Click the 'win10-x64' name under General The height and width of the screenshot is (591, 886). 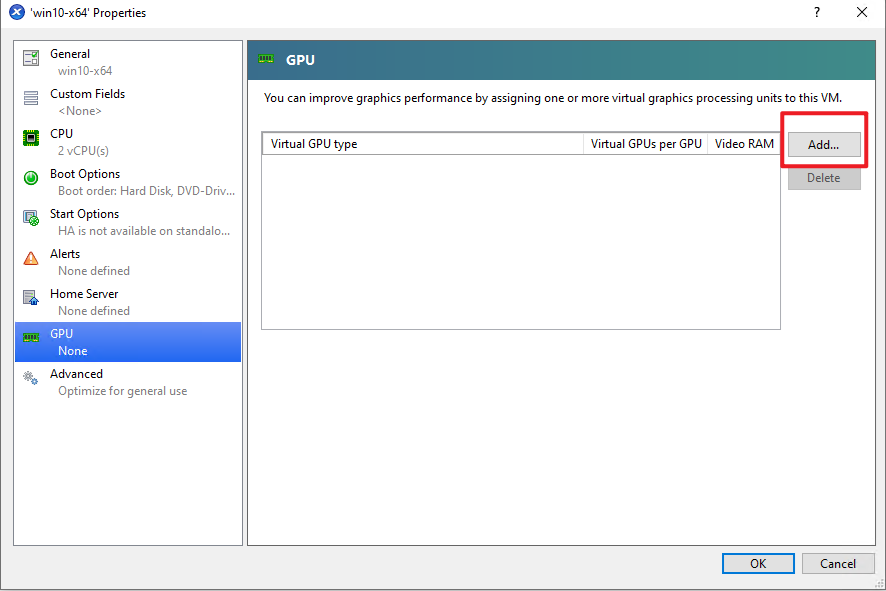tap(85, 71)
